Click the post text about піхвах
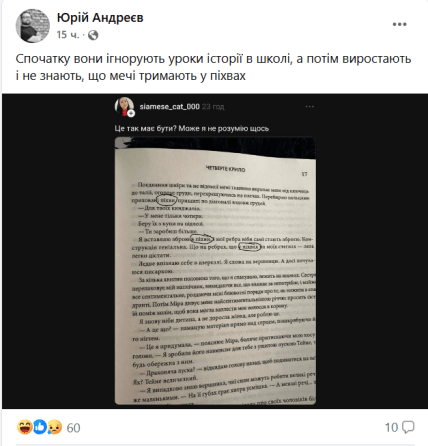This screenshot has width=428, height=446. click(x=213, y=67)
